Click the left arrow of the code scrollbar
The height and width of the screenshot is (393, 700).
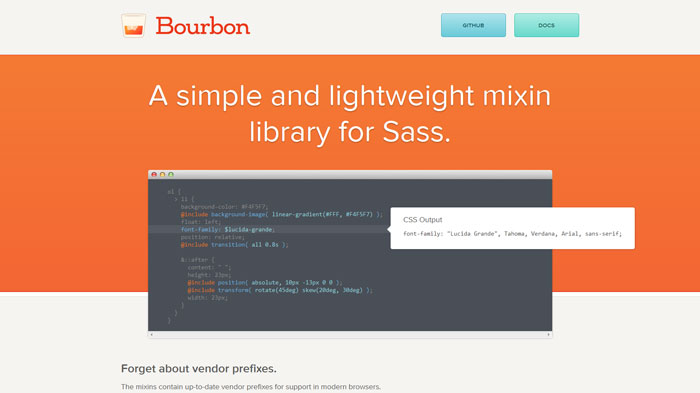tap(151, 334)
